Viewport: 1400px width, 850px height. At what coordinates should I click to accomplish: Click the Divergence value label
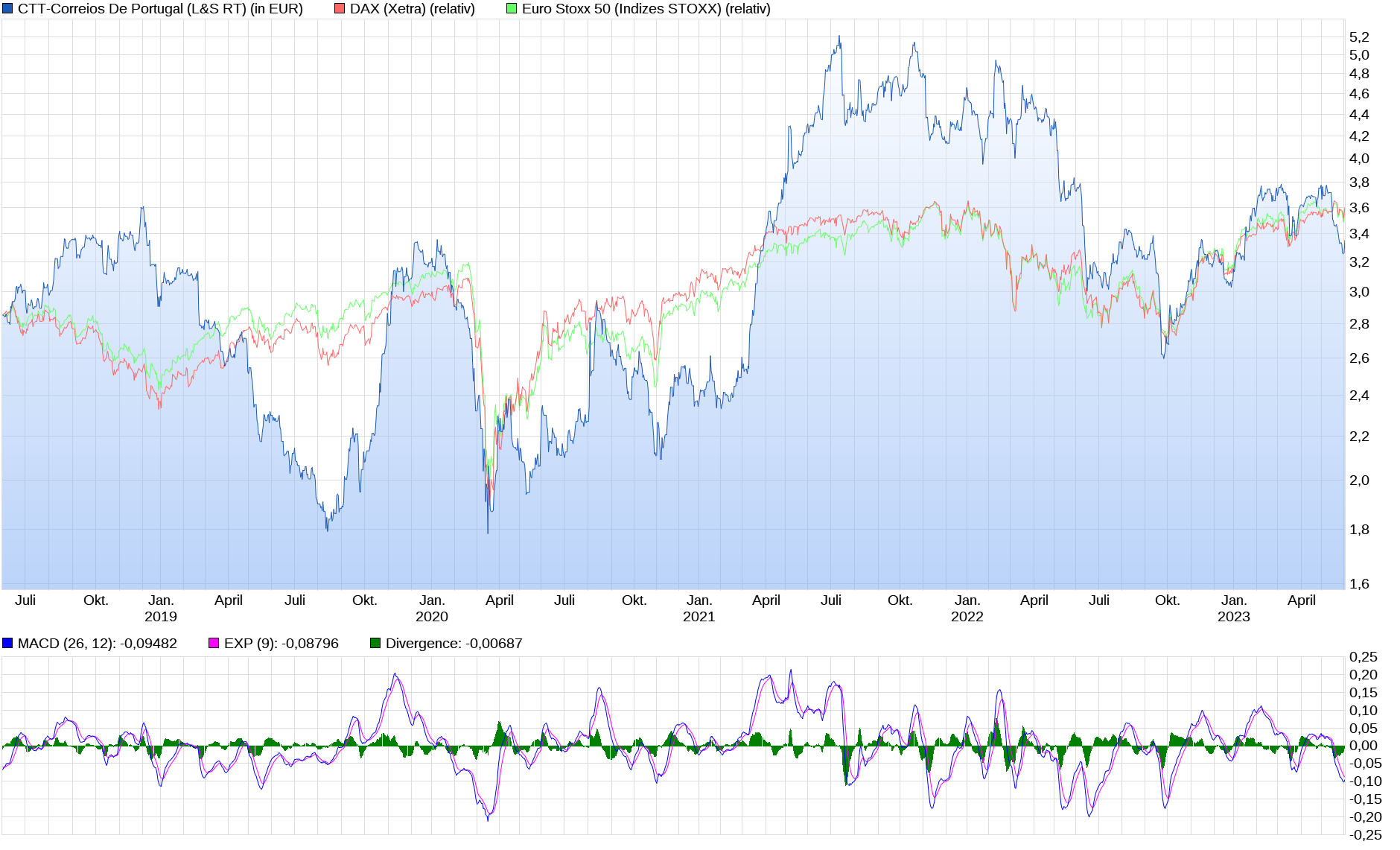click(x=454, y=643)
